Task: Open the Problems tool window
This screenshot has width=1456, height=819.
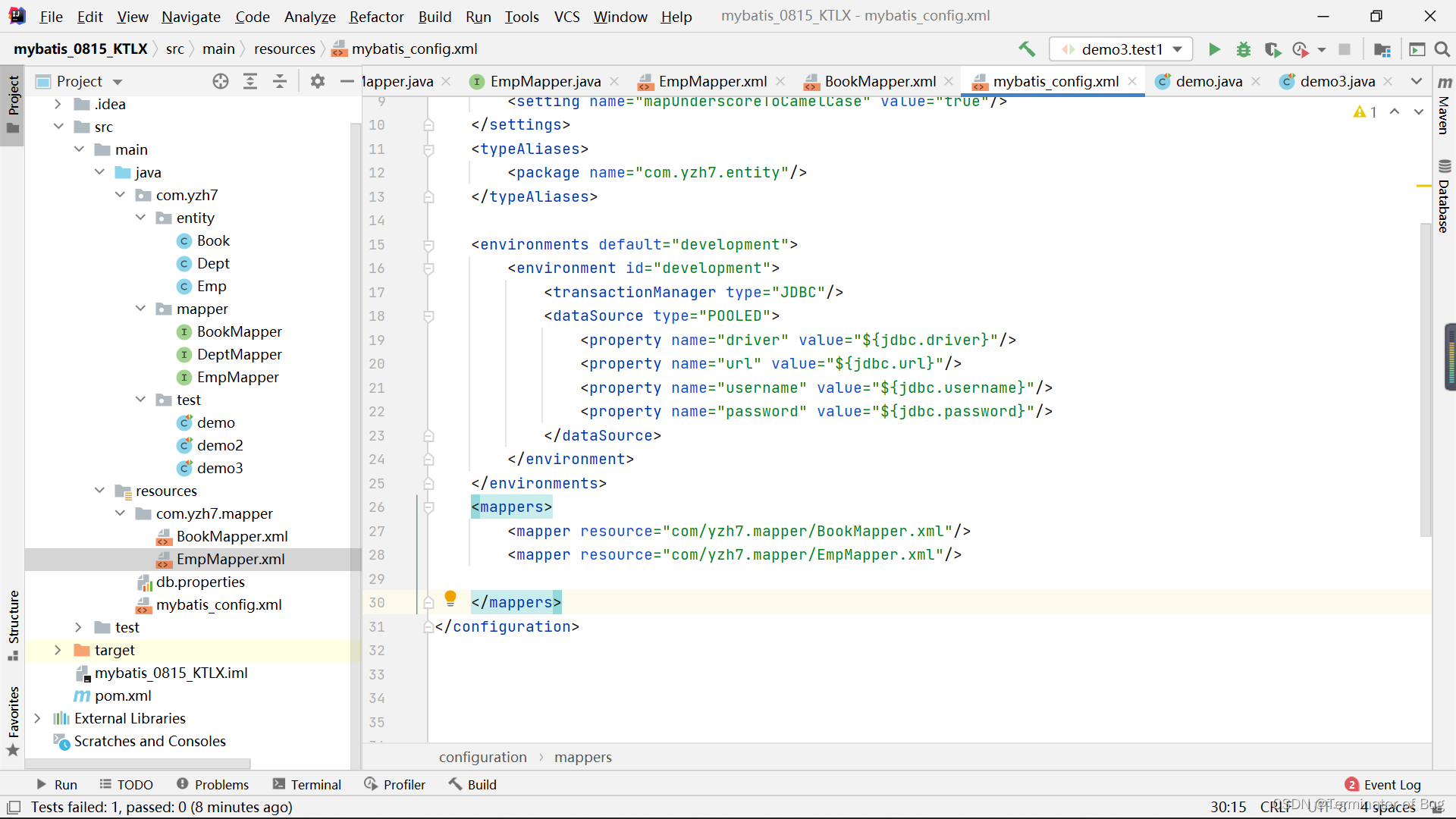Action: [212, 785]
